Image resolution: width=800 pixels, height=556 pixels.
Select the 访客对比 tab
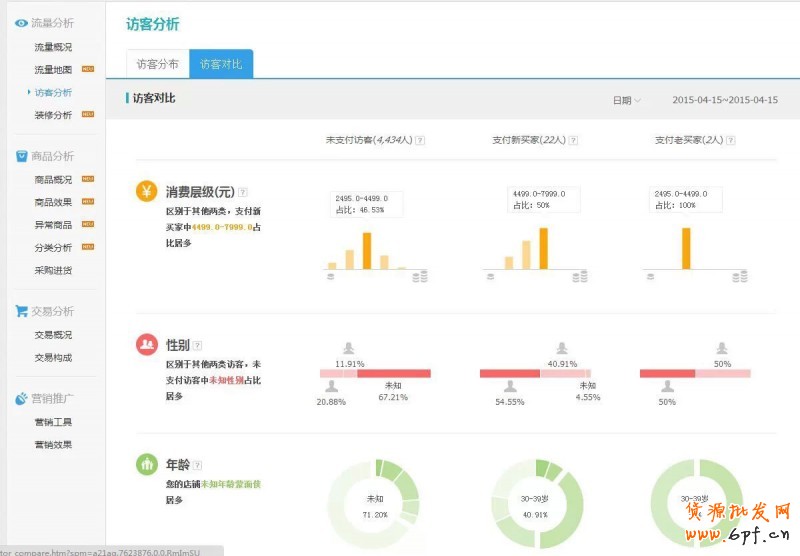221,64
